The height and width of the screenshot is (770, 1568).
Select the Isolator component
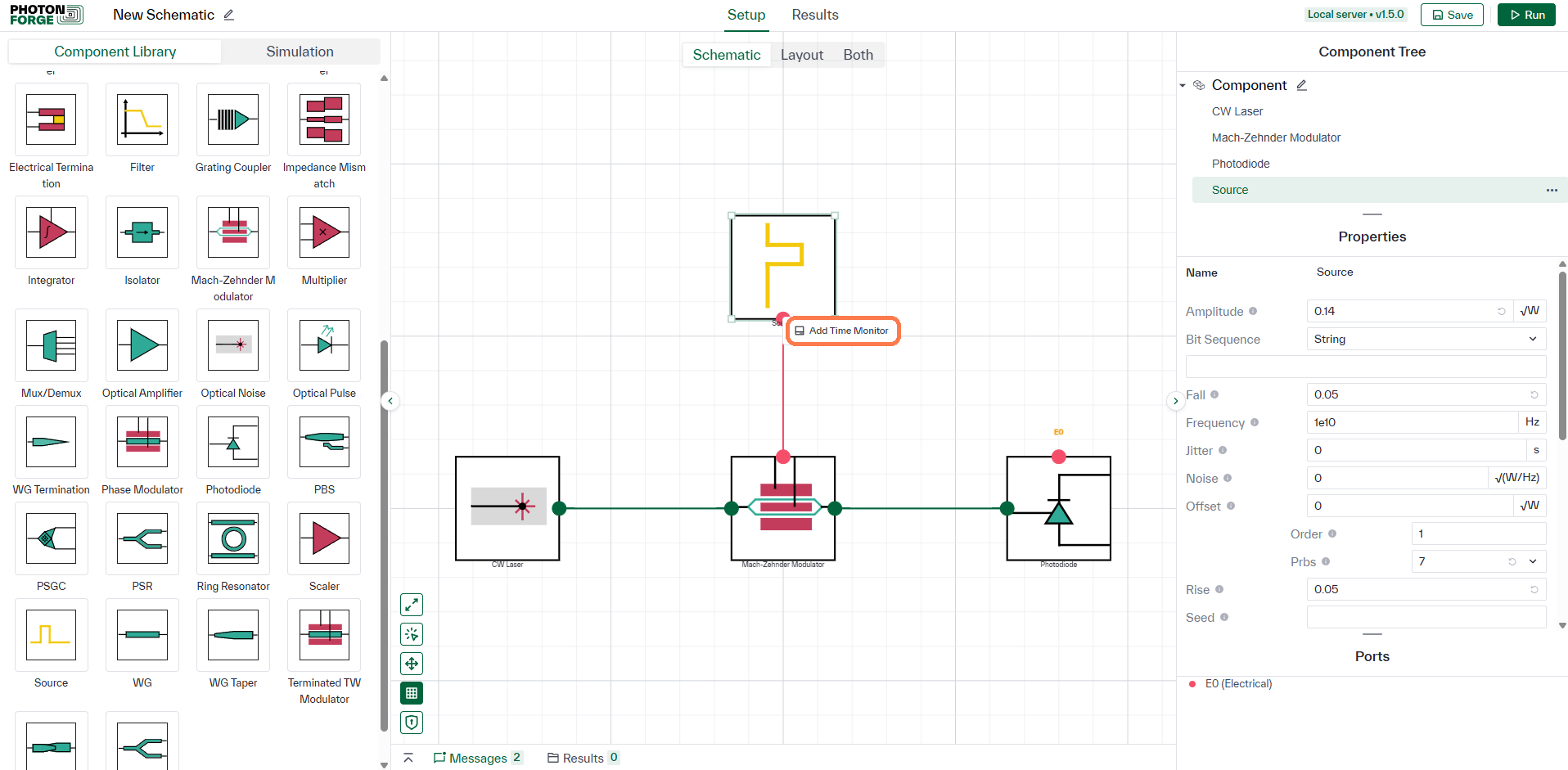point(142,233)
